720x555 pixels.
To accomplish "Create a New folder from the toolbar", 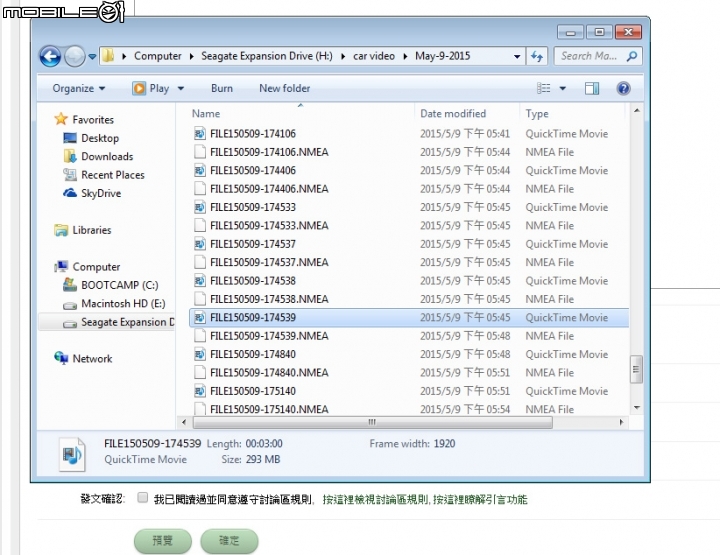I will [285, 88].
